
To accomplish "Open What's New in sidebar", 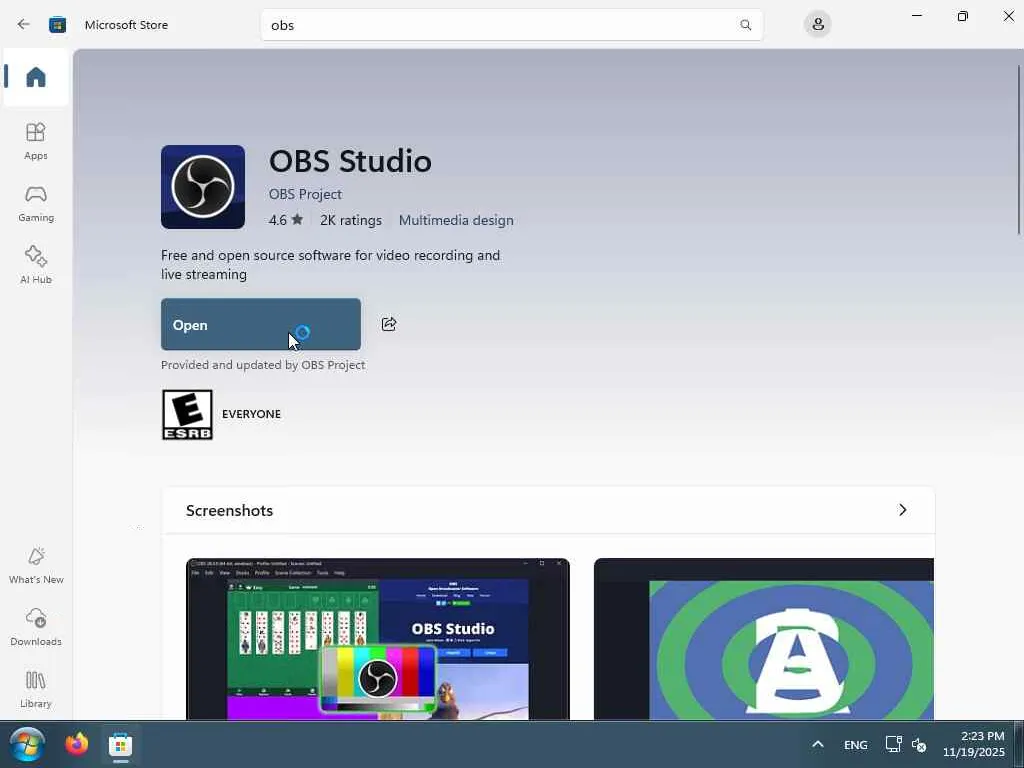I will (36, 566).
